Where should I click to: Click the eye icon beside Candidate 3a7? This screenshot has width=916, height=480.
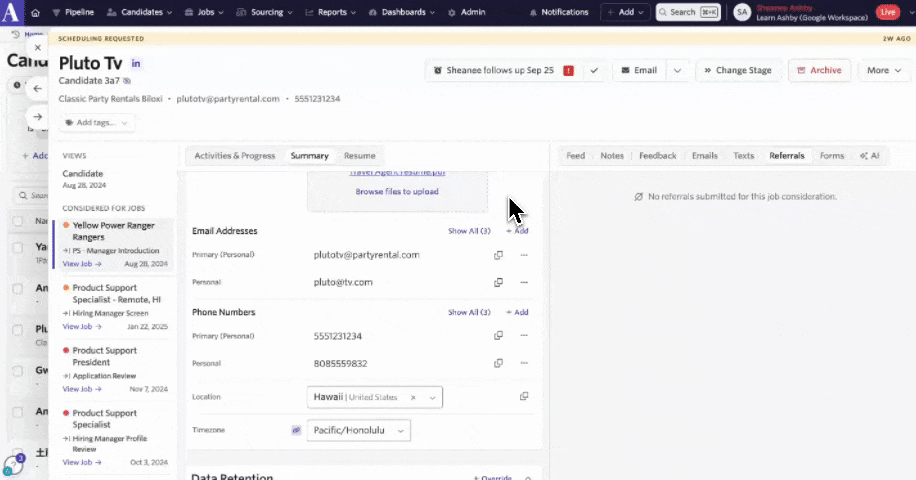pos(127,81)
